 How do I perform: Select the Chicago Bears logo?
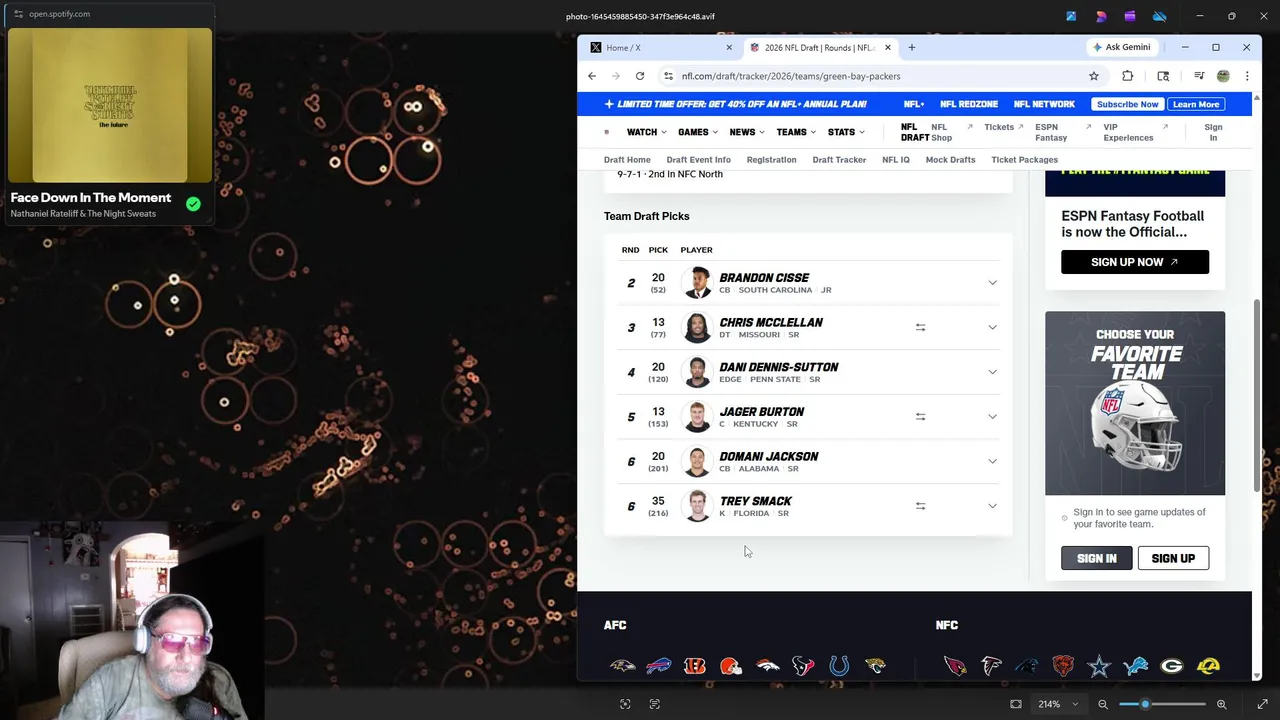click(1063, 666)
